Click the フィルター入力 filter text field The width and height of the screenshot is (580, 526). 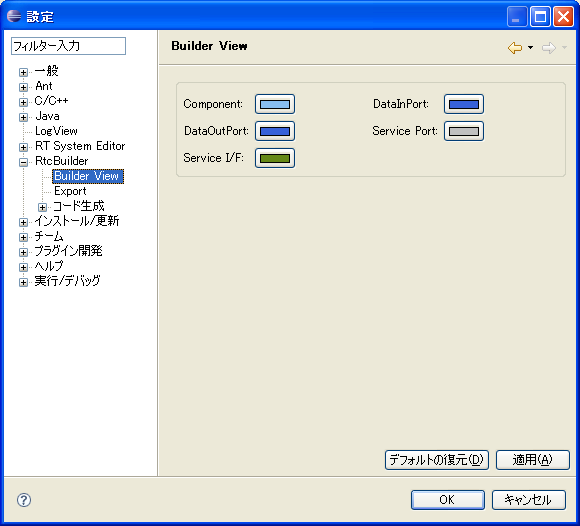[68, 46]
